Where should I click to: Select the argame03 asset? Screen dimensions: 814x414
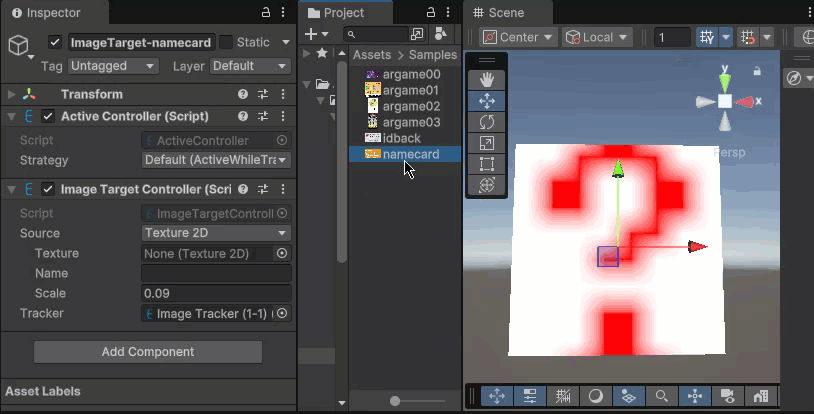click(x=405, y=123)
